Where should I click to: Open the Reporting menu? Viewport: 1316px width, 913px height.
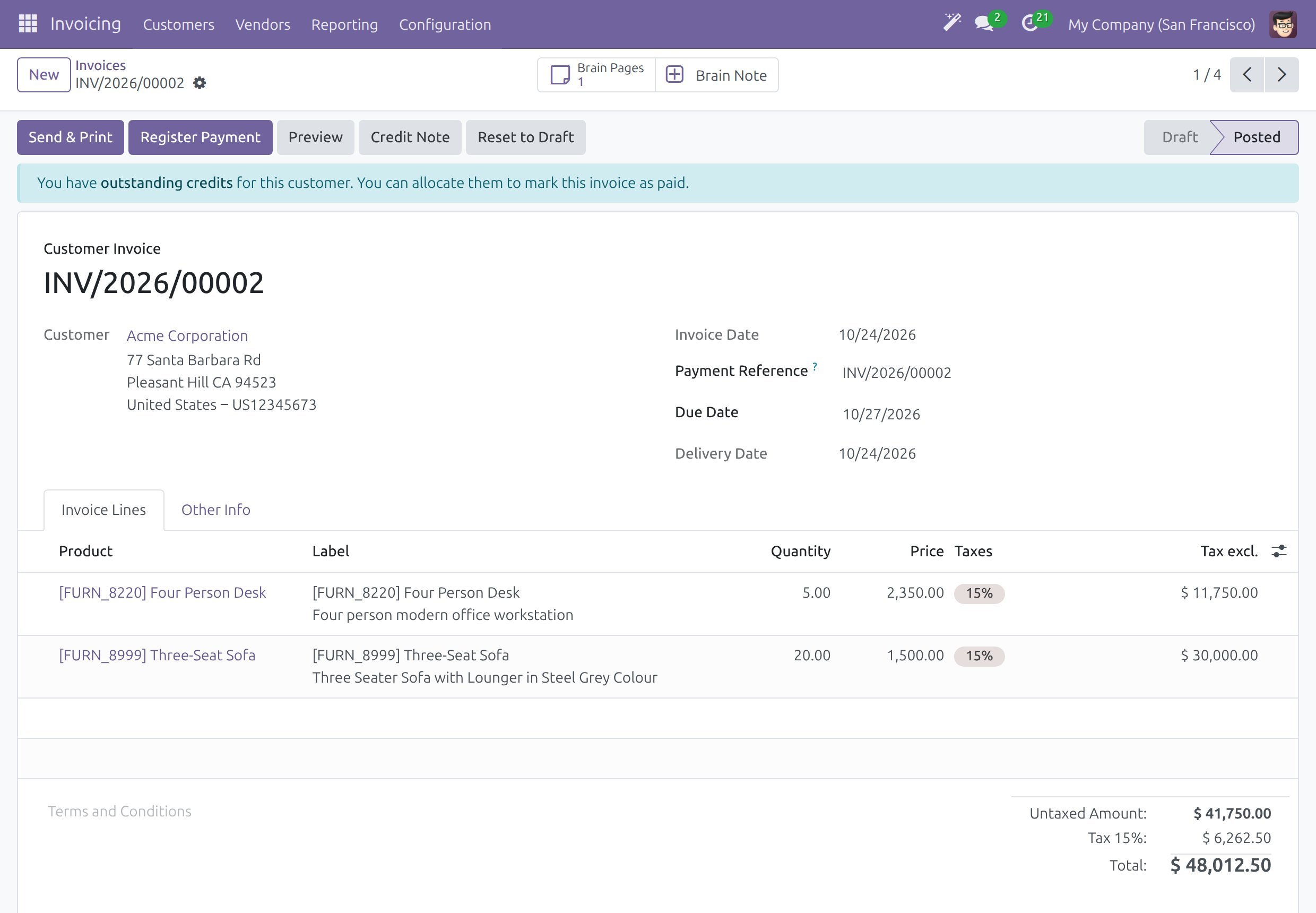pos(344,24)
